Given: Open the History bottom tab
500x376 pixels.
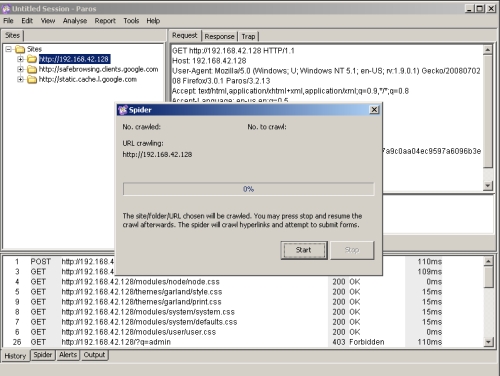Looking at the screenshot, I should click(x=15, y=356).
